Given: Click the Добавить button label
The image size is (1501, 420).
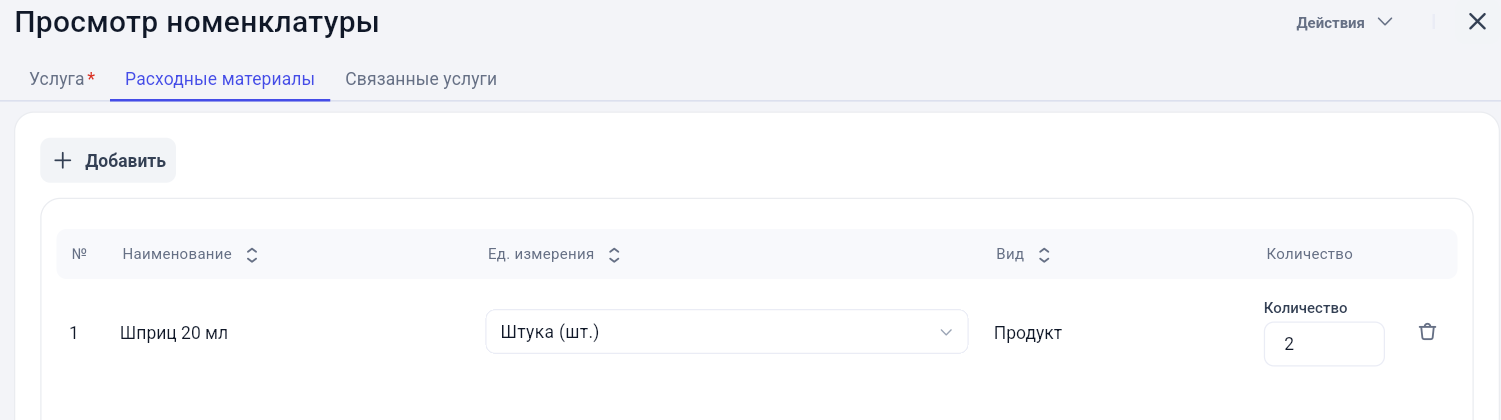Looking at the screenshot, I should click(x=125, y=161).
